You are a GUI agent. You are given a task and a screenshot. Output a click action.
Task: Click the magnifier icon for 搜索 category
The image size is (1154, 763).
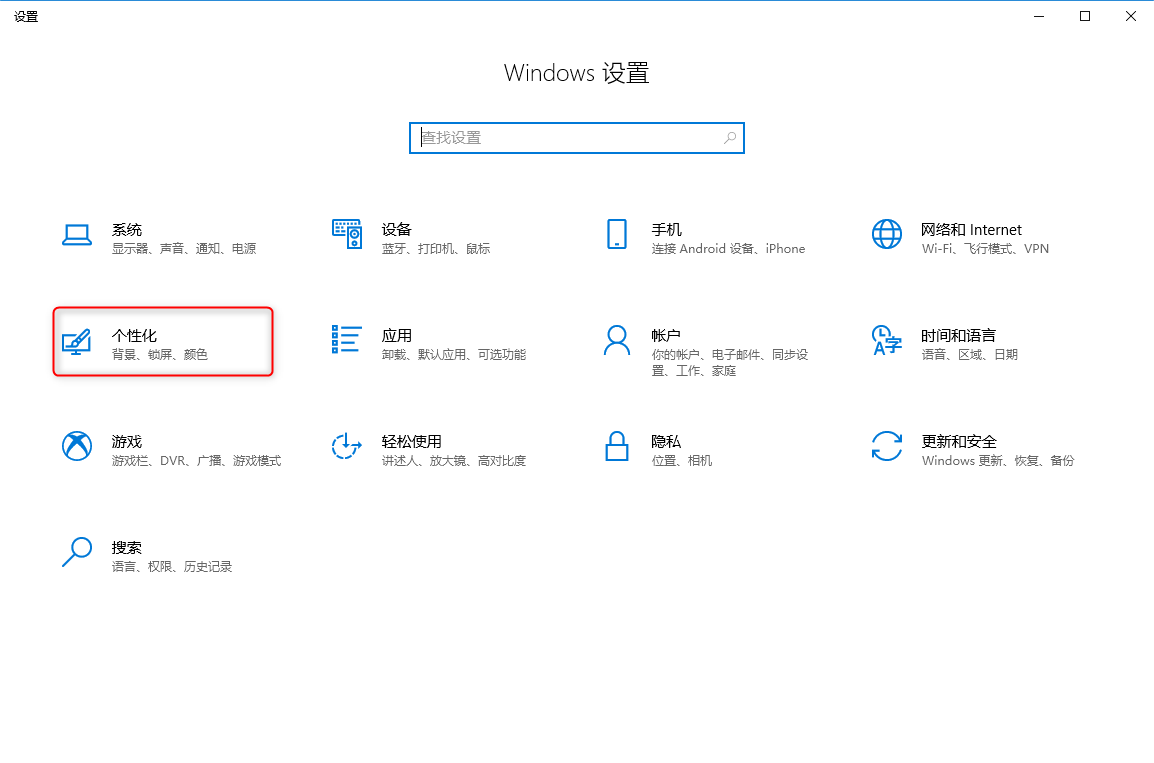[x=77, y=552]
